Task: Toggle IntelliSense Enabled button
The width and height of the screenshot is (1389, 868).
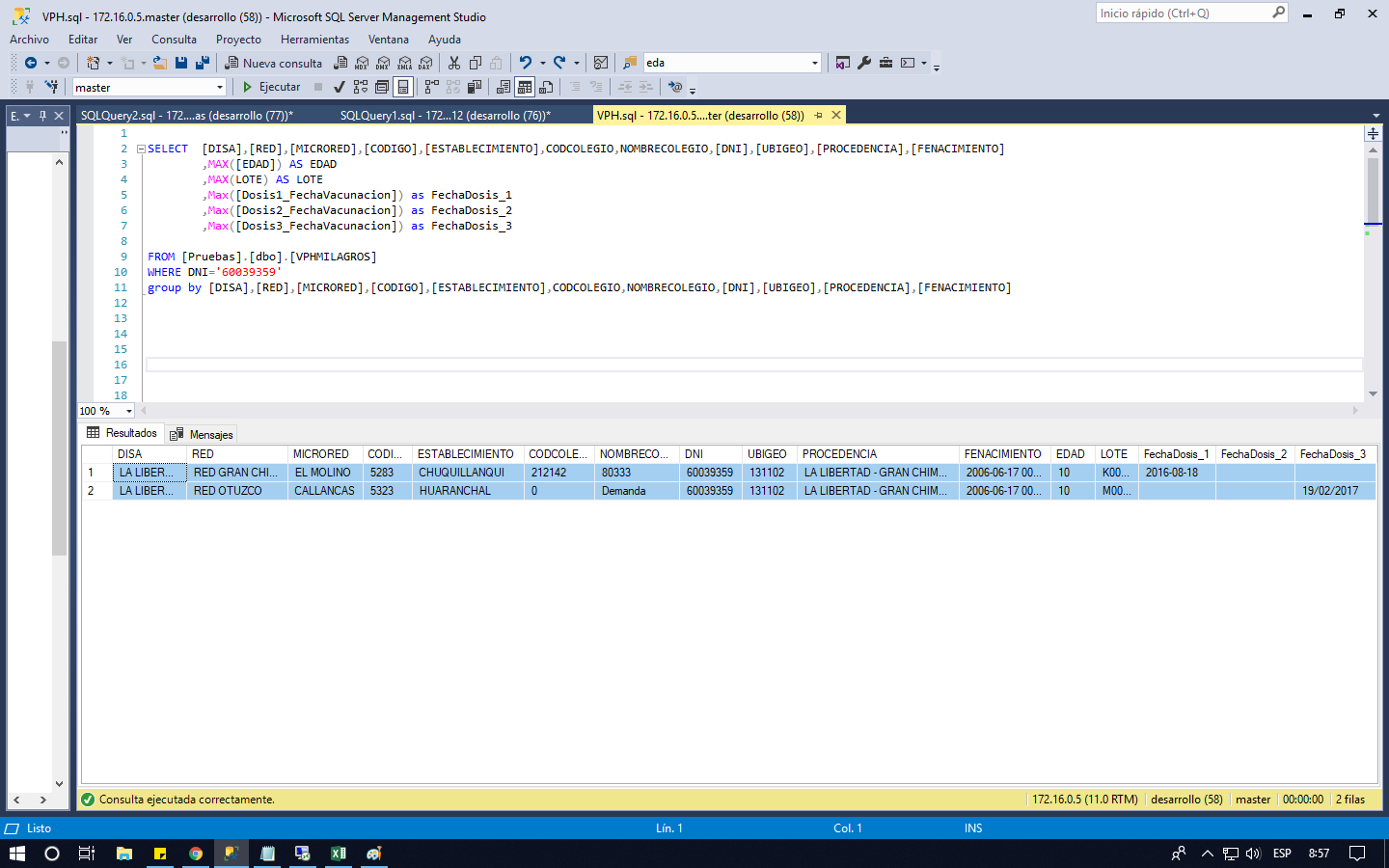Action: (x=403, y=87)
